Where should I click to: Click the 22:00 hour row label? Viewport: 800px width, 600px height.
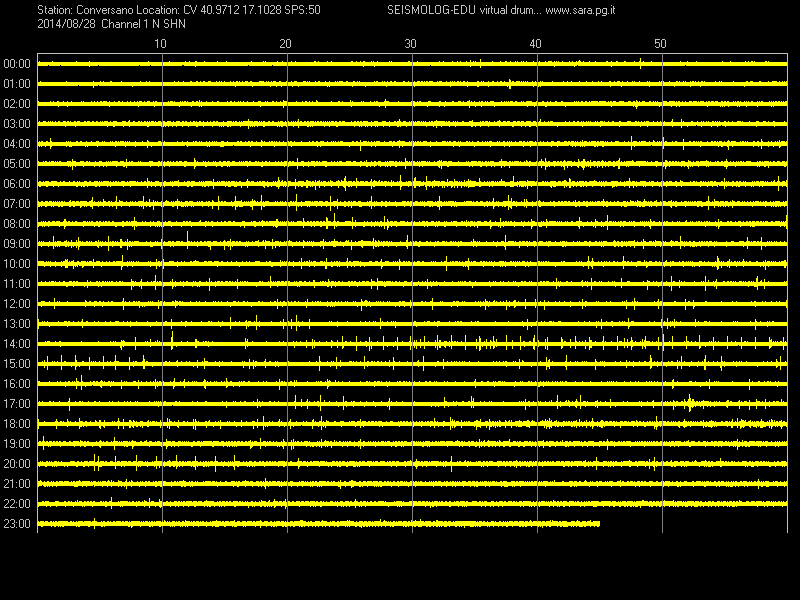[17, 504]
